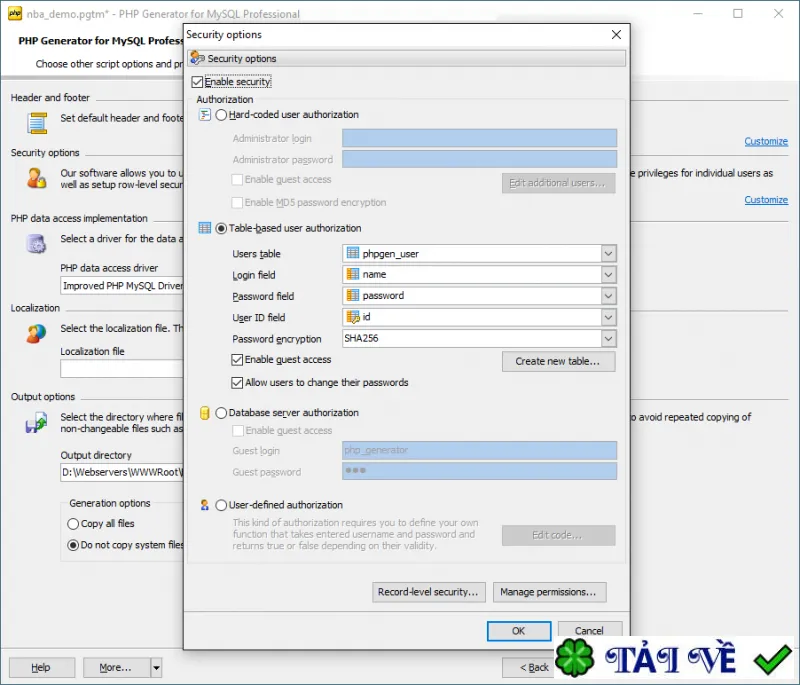Click the Help button

coord(41,667)
